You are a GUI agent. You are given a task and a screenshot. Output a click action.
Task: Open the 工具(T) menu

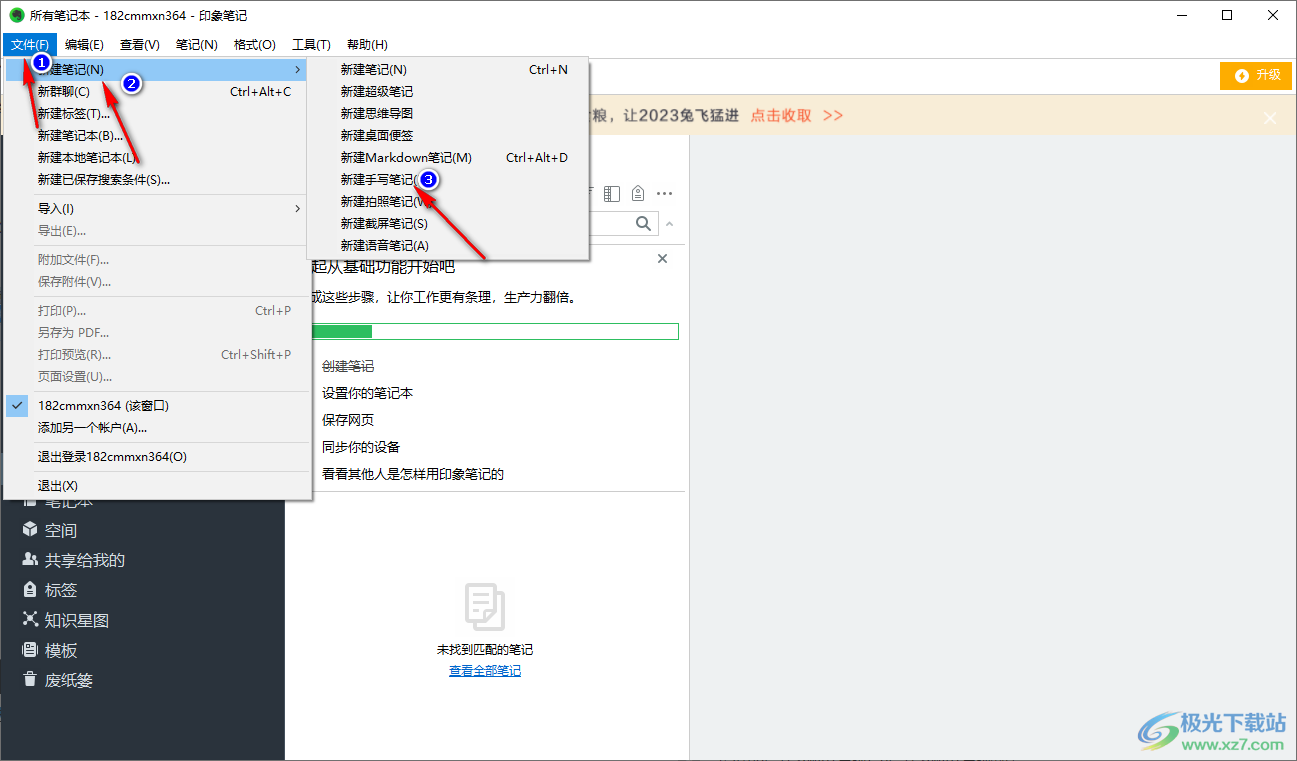[x=311, y=44]
